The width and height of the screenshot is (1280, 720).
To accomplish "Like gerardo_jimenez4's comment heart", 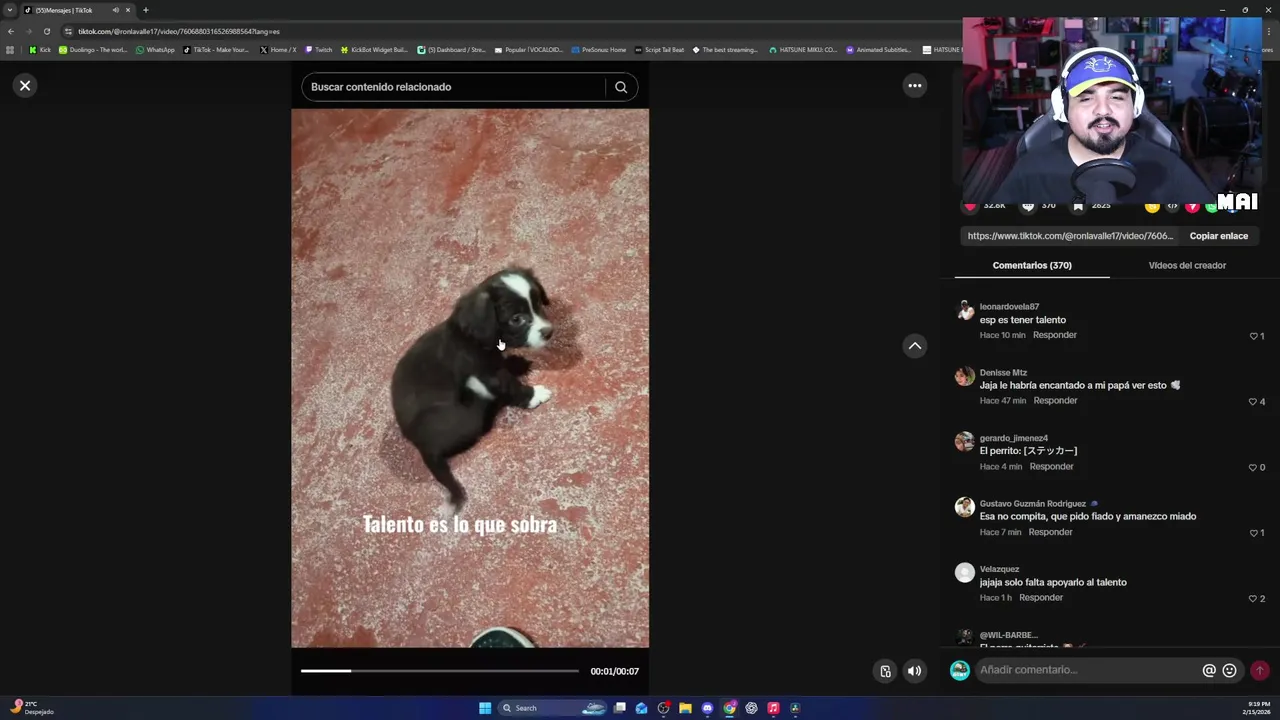I will pyautogui.click(x=1253, y=467).
